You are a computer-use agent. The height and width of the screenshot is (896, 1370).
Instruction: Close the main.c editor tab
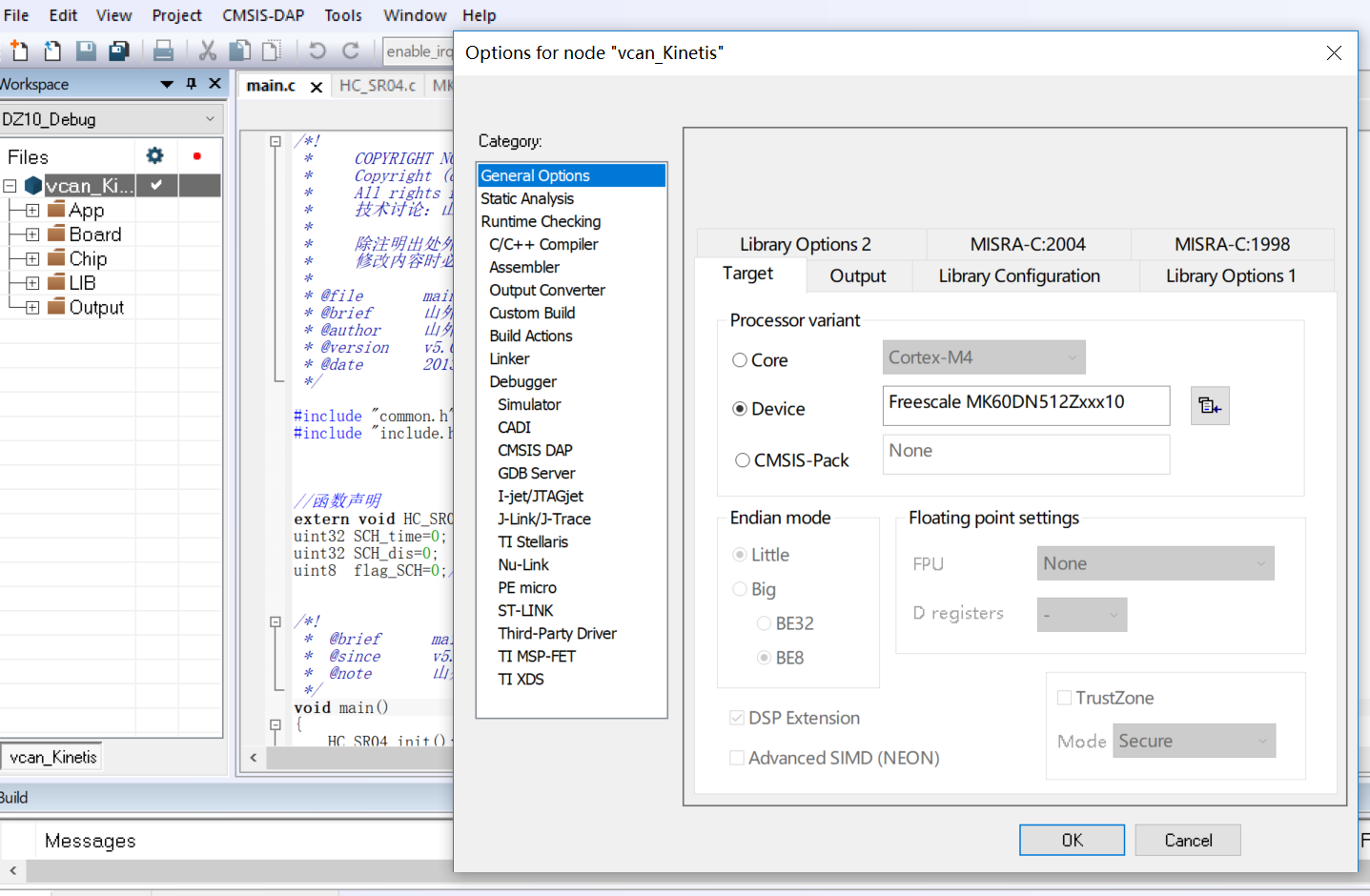[x=317, y=87]
